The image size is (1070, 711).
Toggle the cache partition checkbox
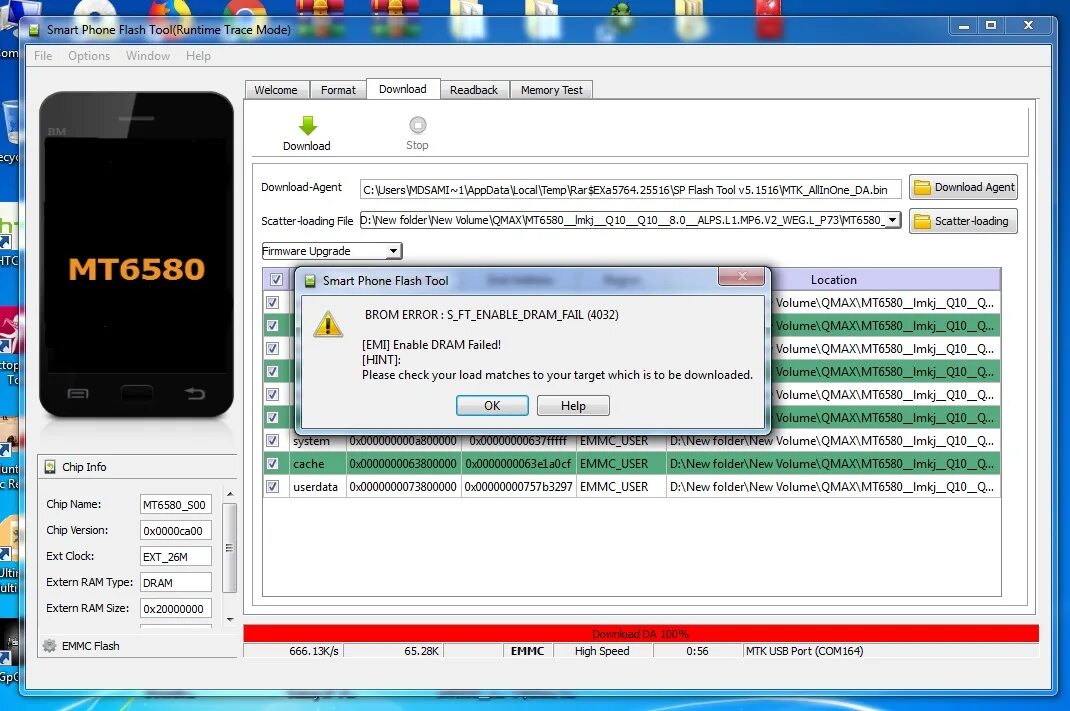click(272, 463)
